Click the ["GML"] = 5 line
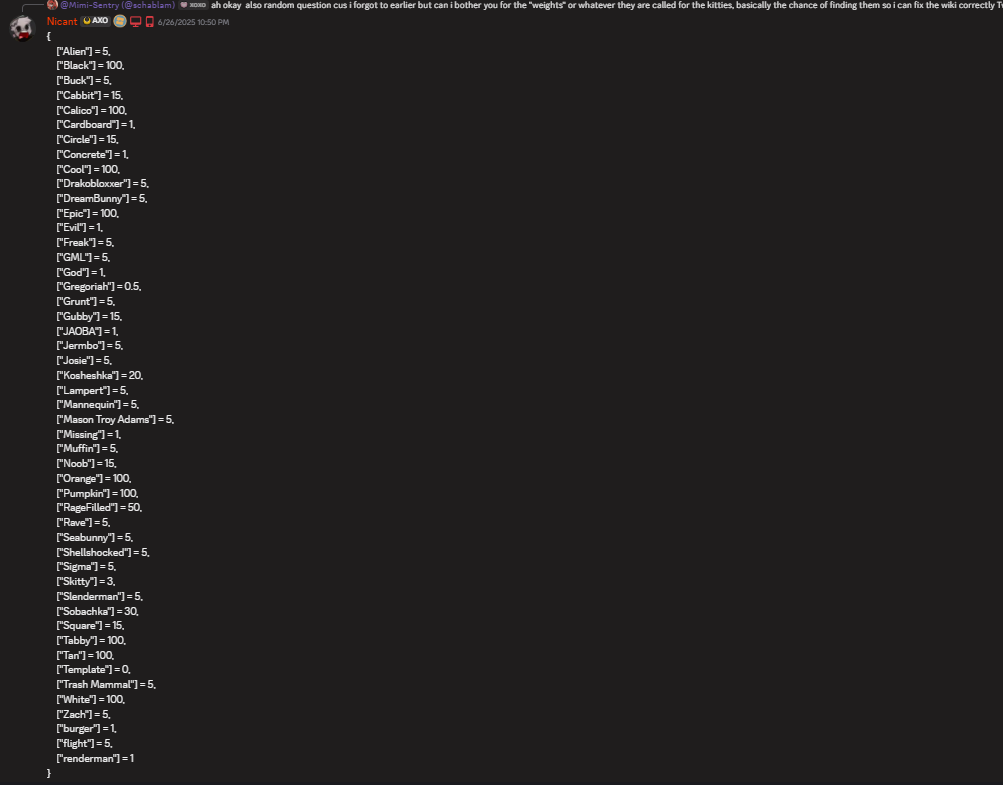Viewport: 1003px width, 785px height. click(83, 257)
